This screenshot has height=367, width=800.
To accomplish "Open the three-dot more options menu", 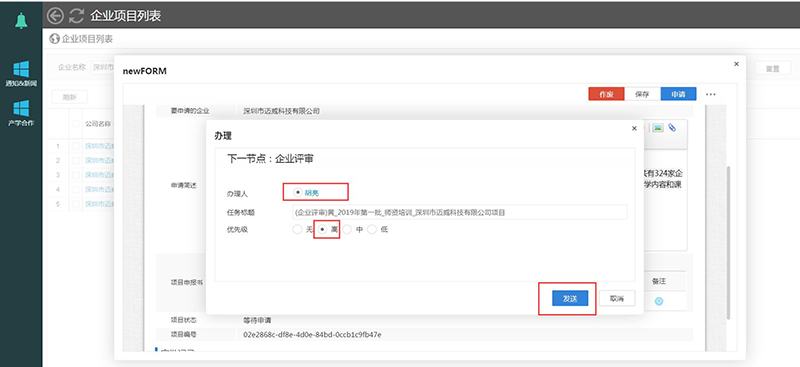I will 711,94.
